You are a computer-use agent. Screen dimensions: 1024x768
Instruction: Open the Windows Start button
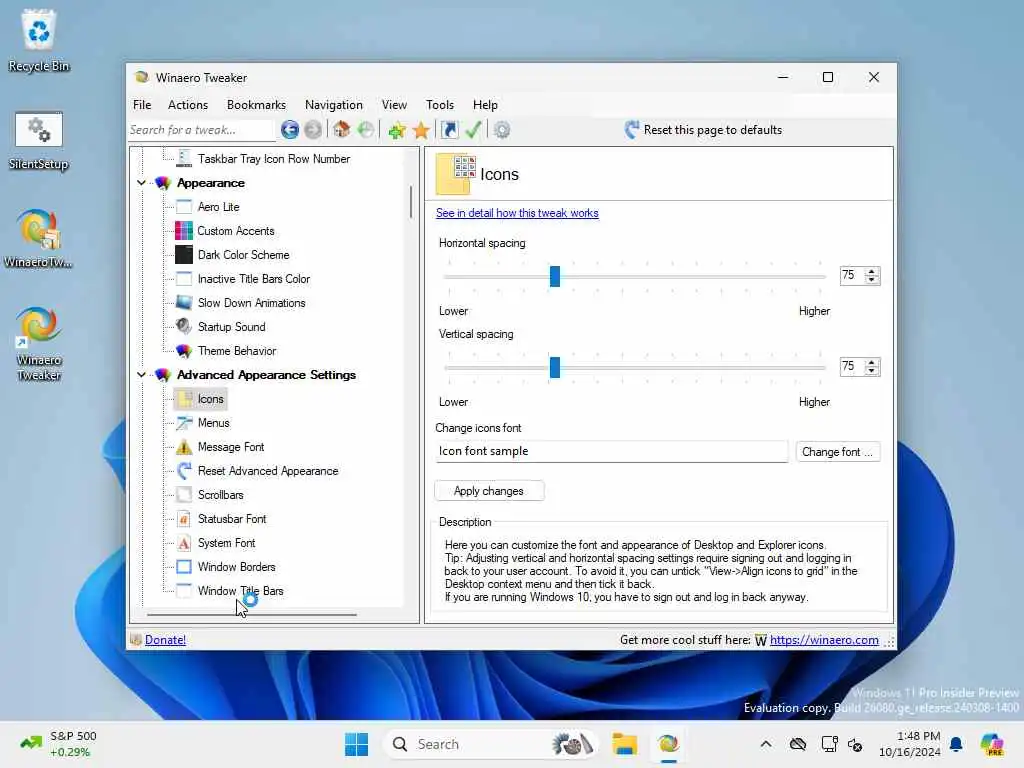coord(357,744)
